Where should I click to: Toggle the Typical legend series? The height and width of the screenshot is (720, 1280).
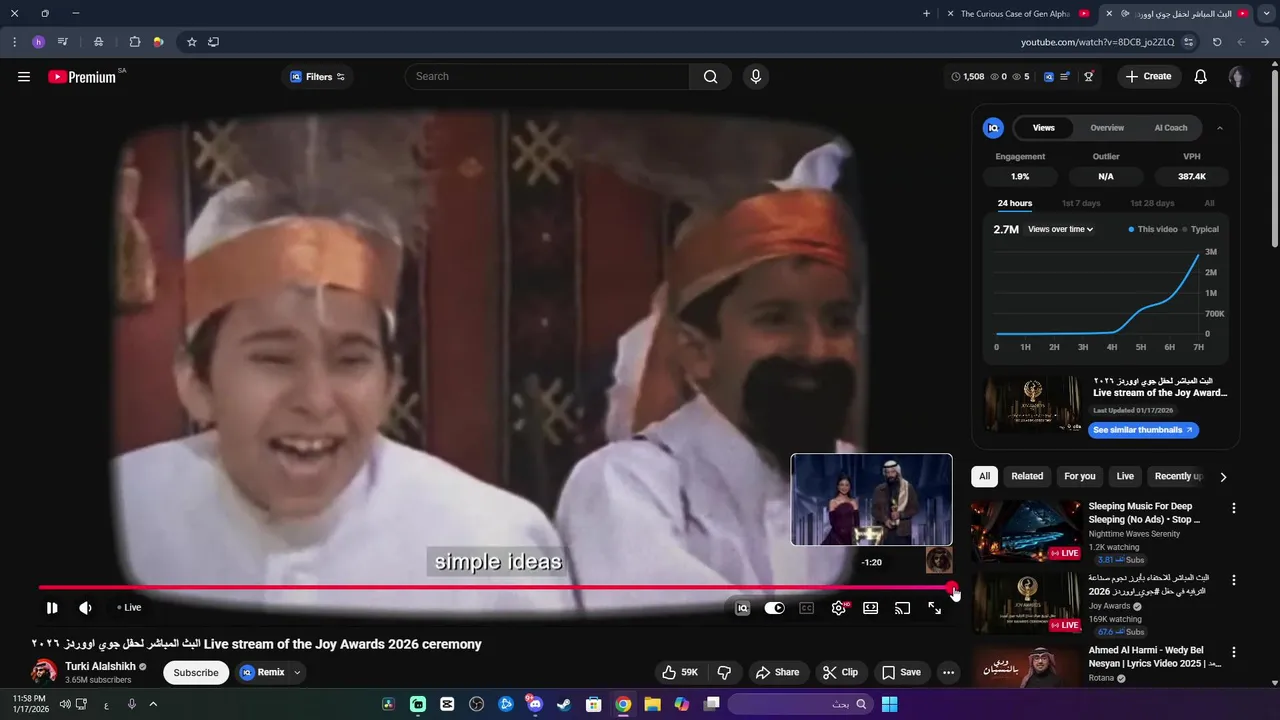[1200, 230]
